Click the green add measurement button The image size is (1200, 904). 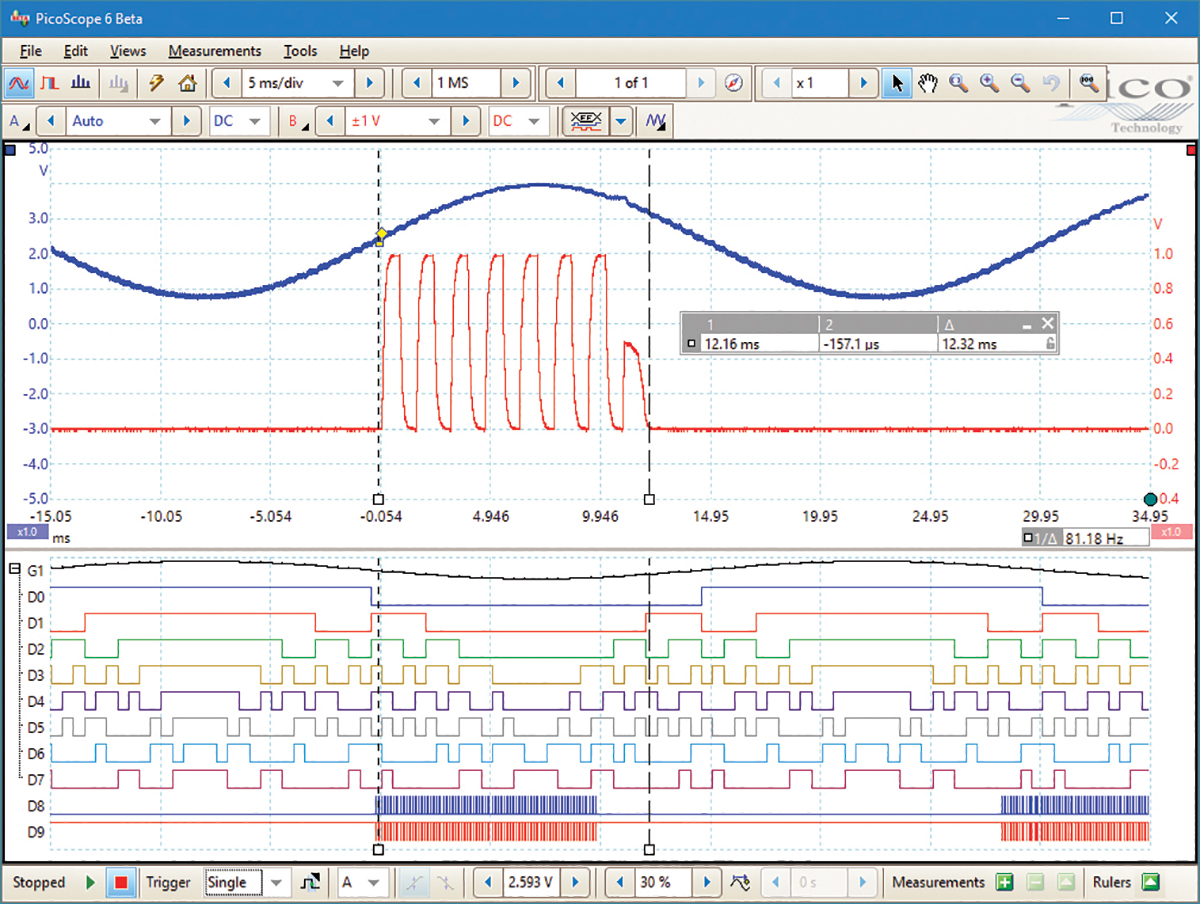(x=1004, y=883)
